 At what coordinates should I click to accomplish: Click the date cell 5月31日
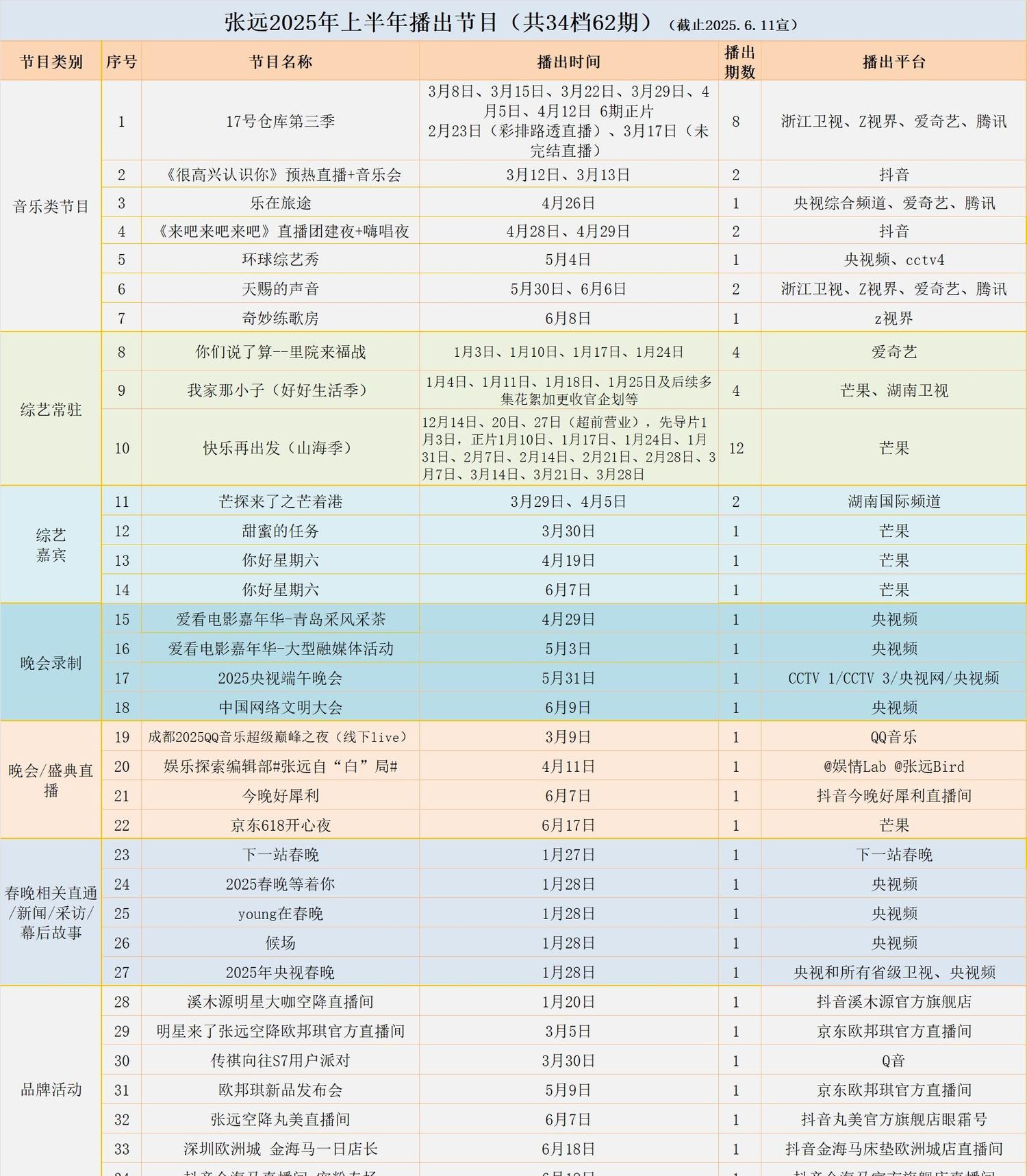(x=568, y=678)
